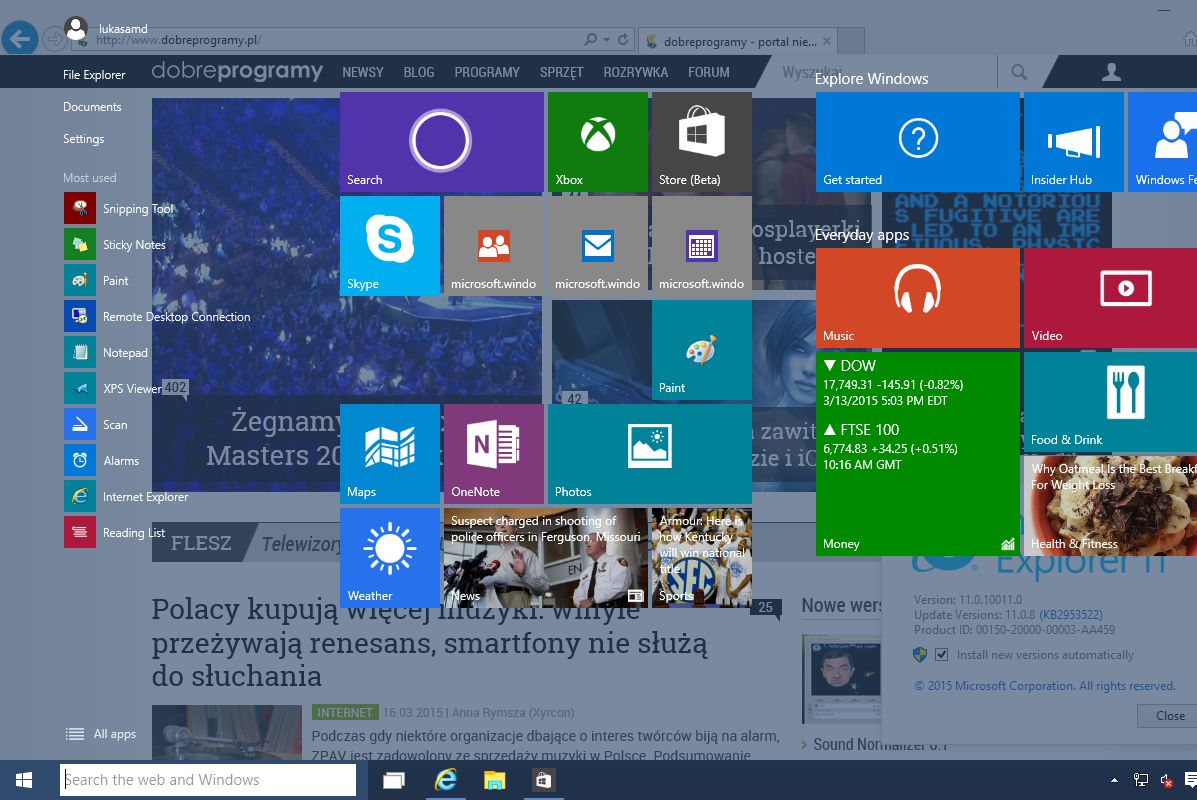The width and height of the screenshot is (1197, 800).
Task: Open Remote Desktop Connection
Action: [158, 316]
